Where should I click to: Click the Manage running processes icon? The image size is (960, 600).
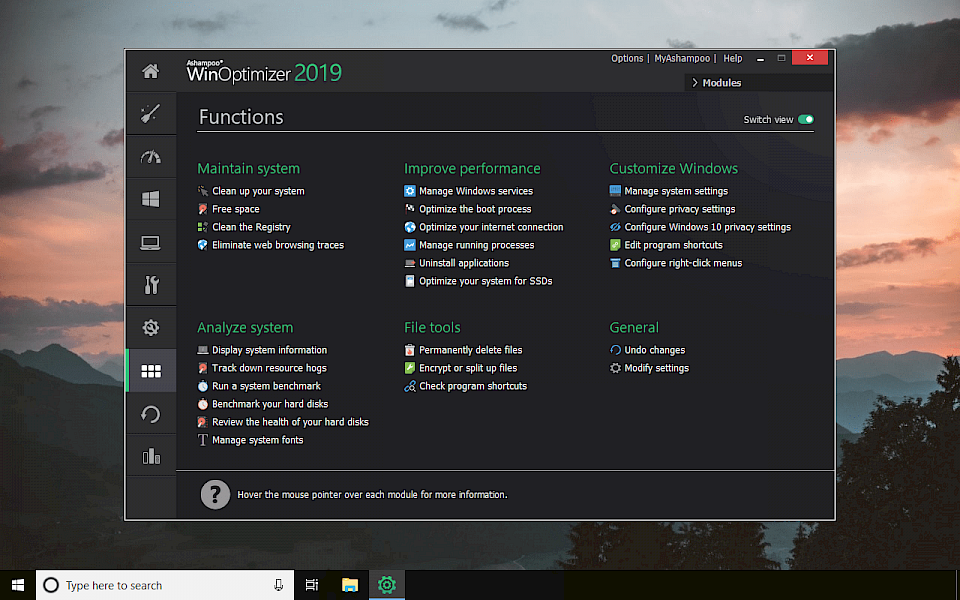(x=410, y=245)
